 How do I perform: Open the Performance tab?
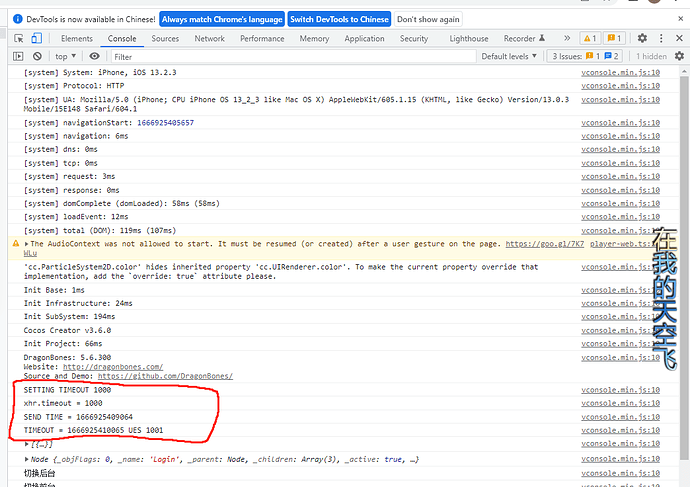click(262, 39)
